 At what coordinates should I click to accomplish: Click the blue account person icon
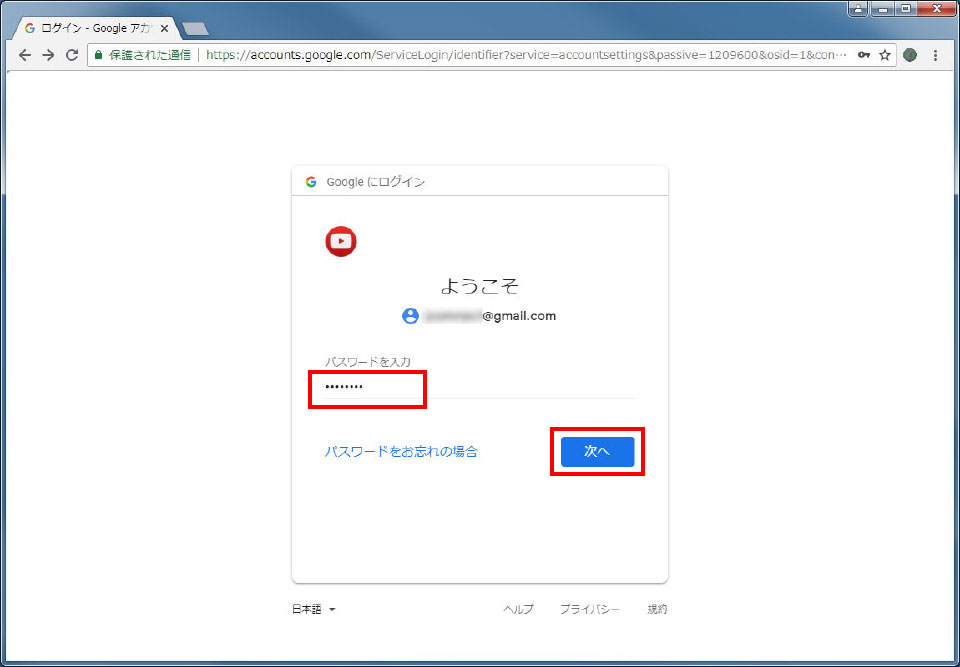click(410, 316)
